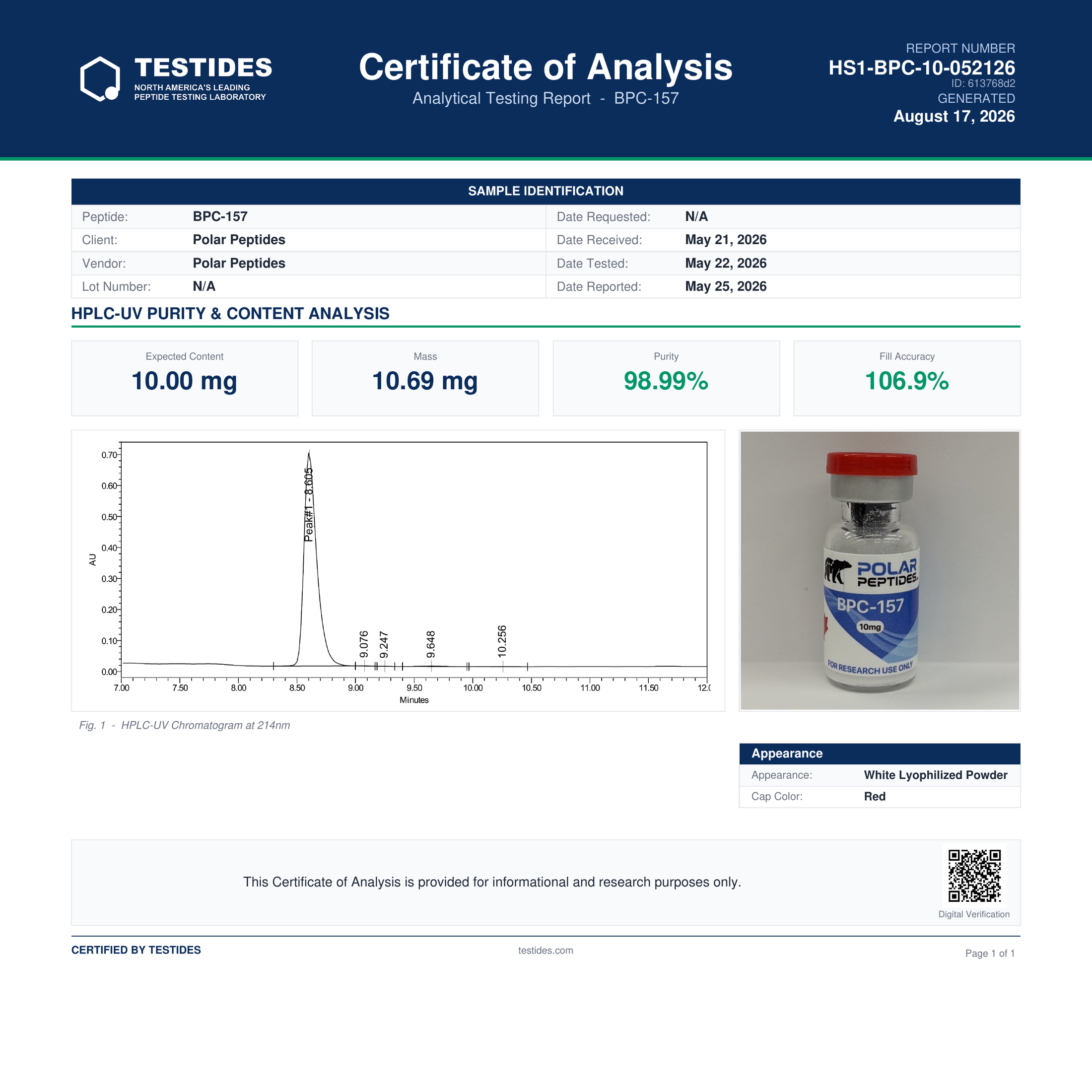Click the Page 1 of 1 indicator

click(x=990, y=954)
